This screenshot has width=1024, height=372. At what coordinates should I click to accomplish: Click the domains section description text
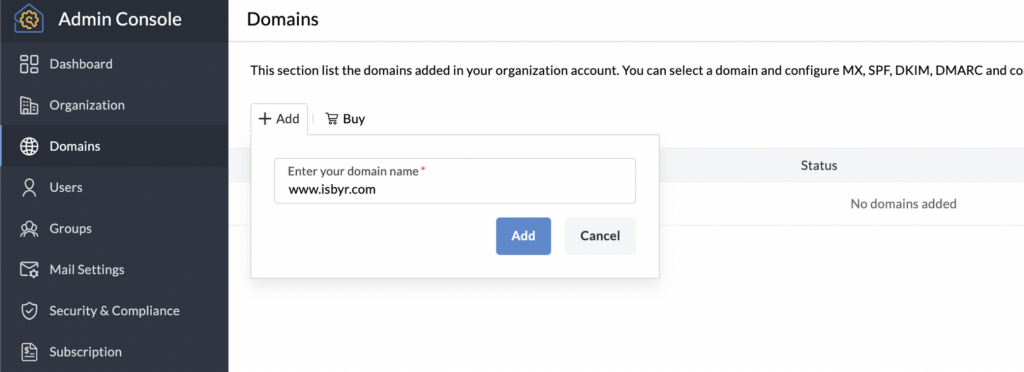coord(637,70)
